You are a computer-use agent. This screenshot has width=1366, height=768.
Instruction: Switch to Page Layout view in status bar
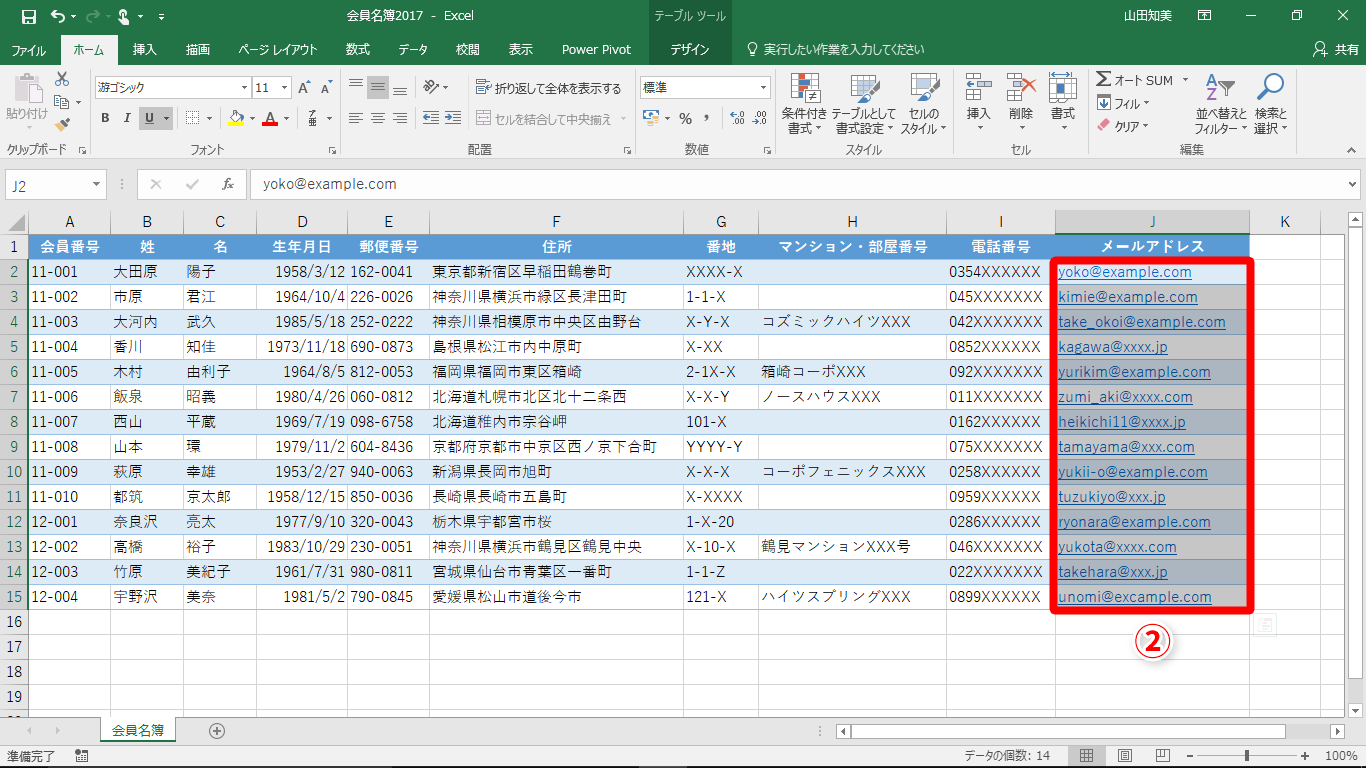point(1125,756)
